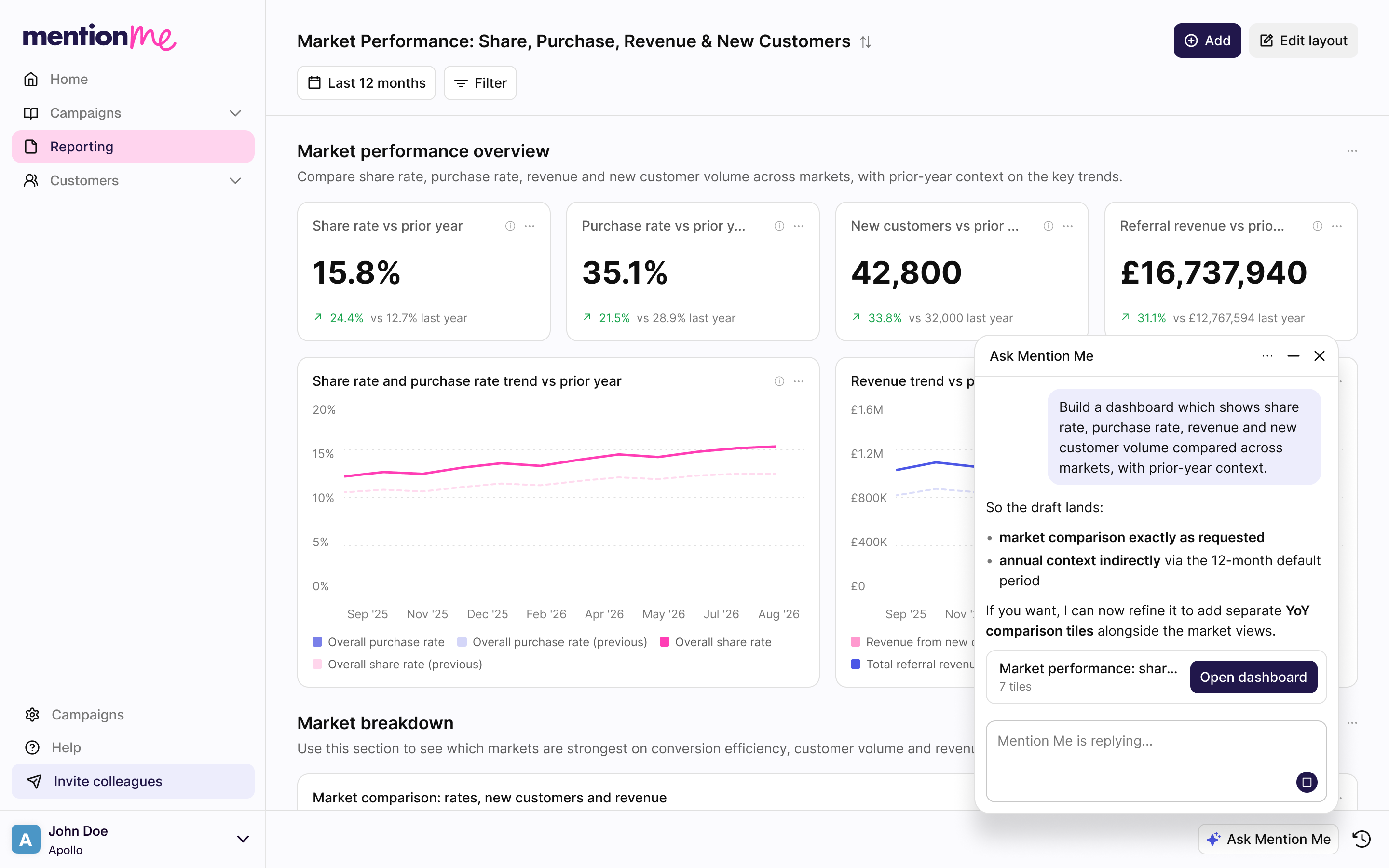Open Campaigns in top sidebar navigation

[133, 113]
